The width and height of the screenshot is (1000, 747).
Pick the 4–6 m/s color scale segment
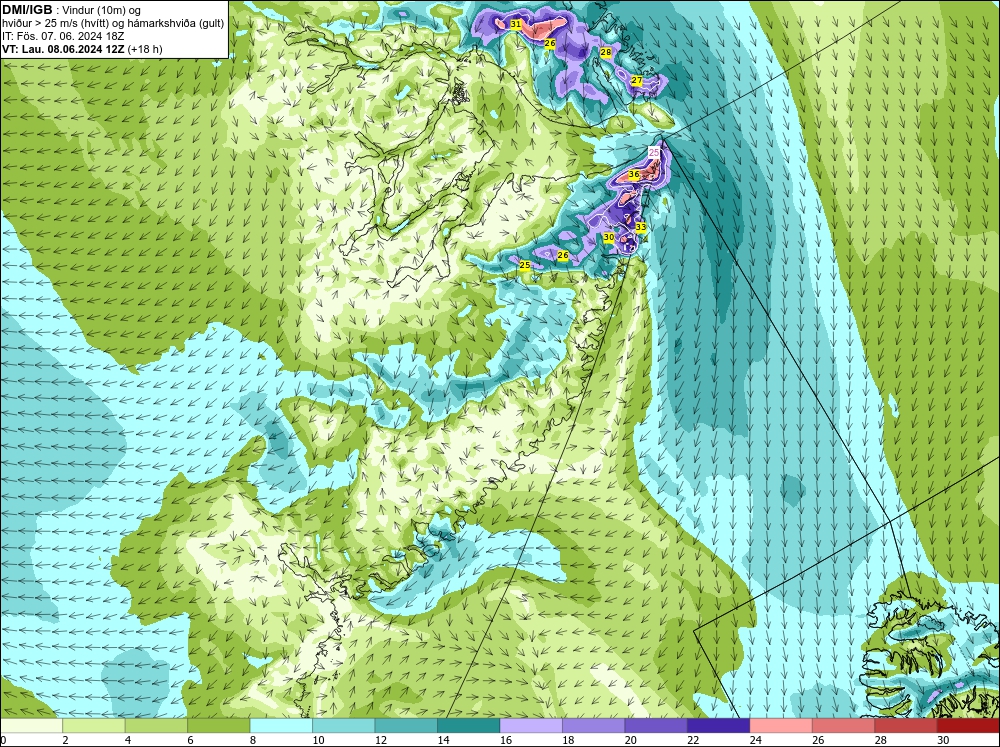tap(156, 726)
